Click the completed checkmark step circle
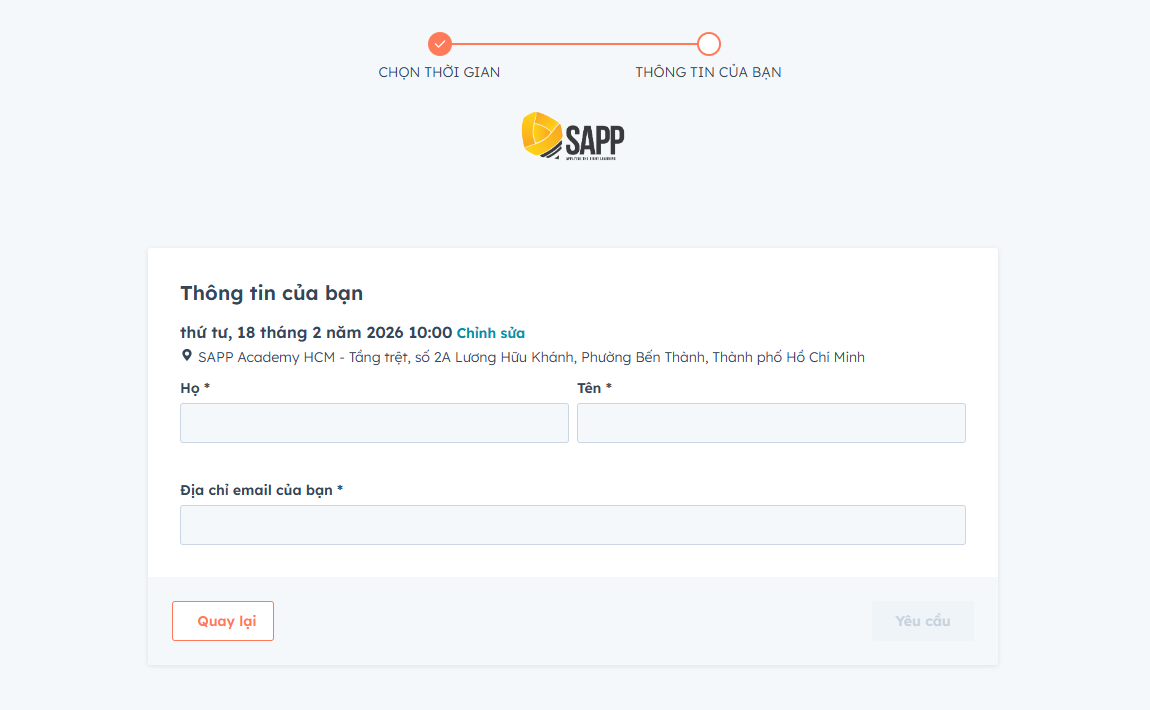This screenshot has height=710, width=1150. click(x=440, y=44)
